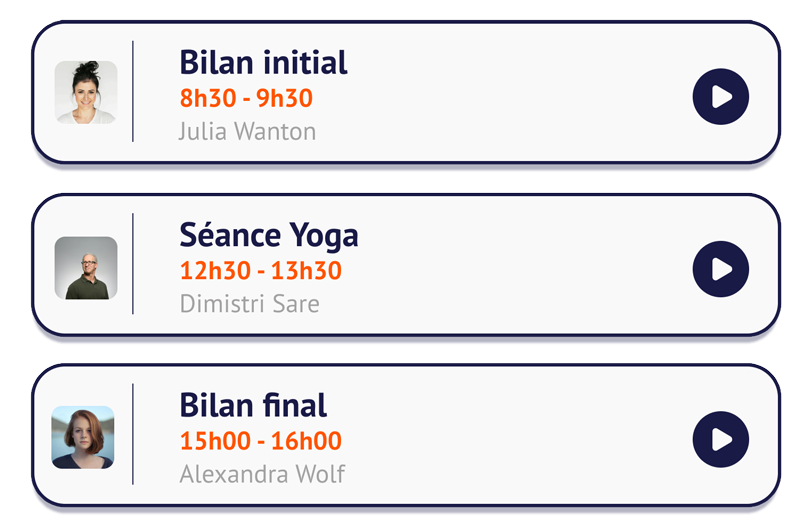
Task: Click the divider line beside Julia's photo
Action: tap(133, 91)
